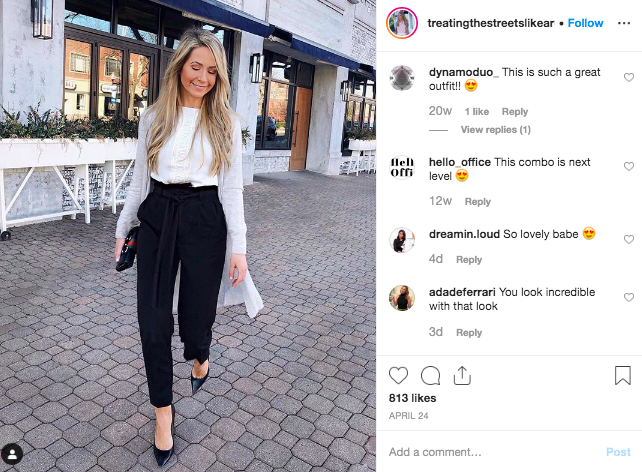Show tagged people icon on photo

(12, 454)
